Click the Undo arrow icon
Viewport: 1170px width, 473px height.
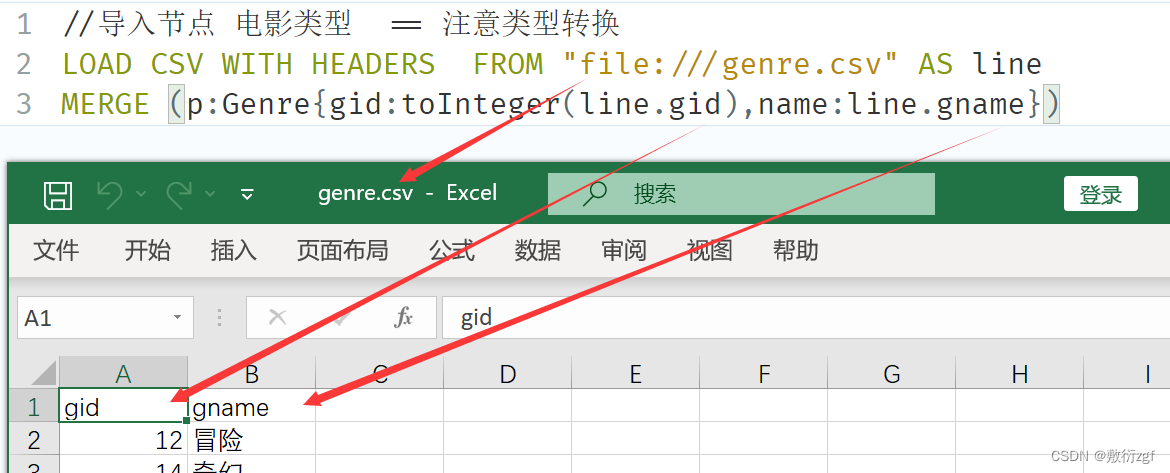[x=110, y=195]
